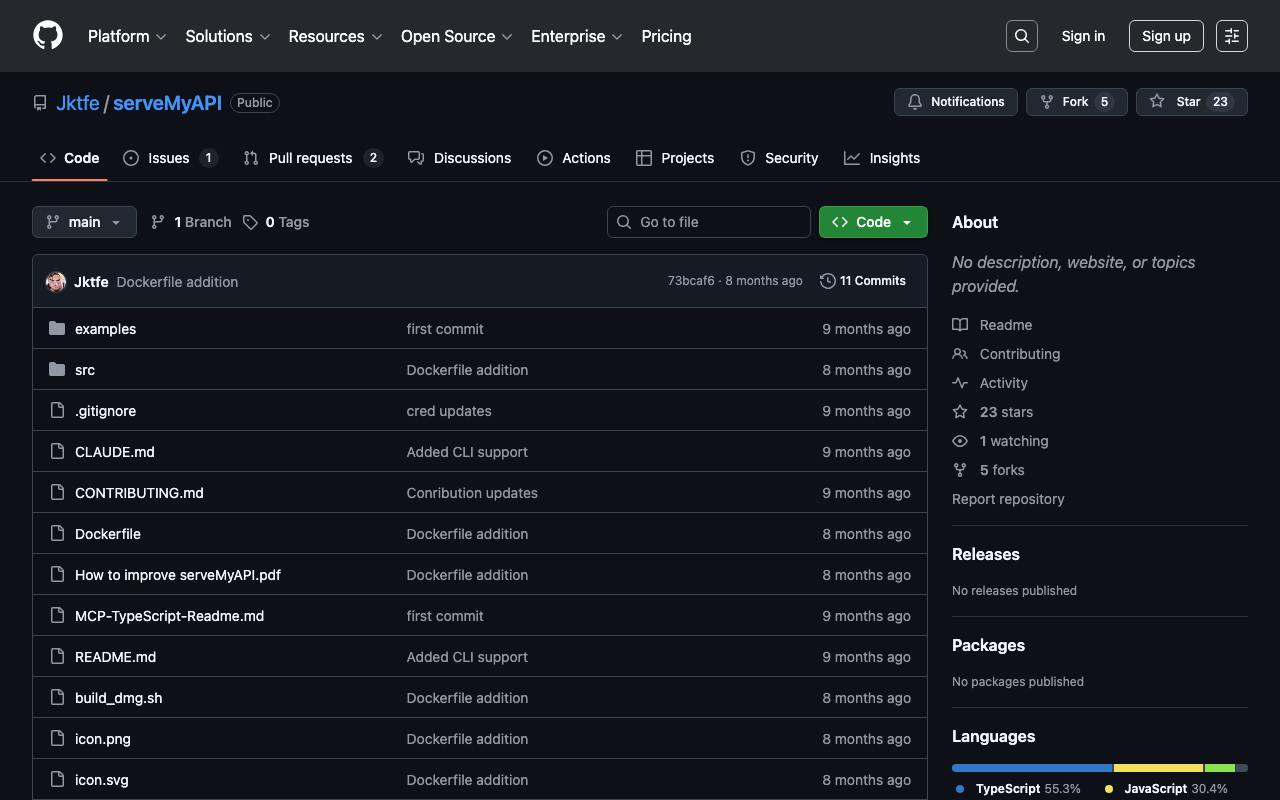
Task: Fork the repository
Action: [x=1076, y=102]
